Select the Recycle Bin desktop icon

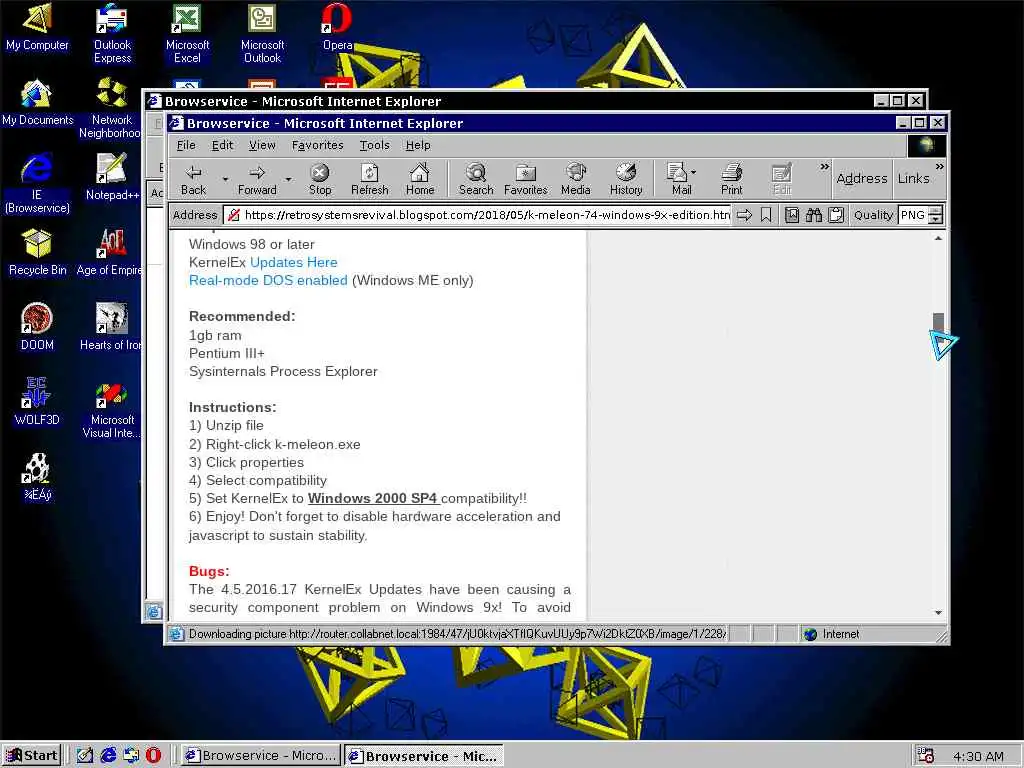(37, 251)
